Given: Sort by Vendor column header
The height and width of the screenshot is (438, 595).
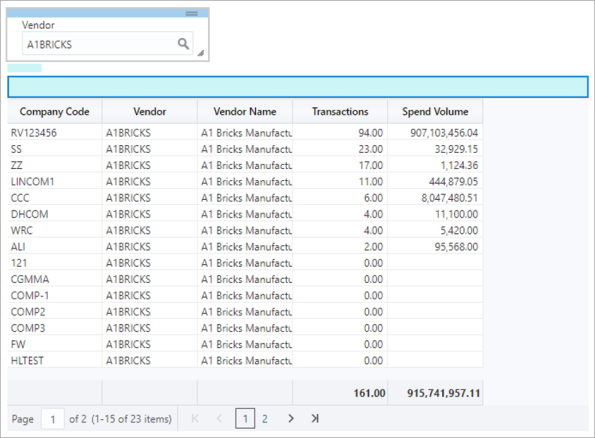Looking at the screenshot, I should point(150,112).
